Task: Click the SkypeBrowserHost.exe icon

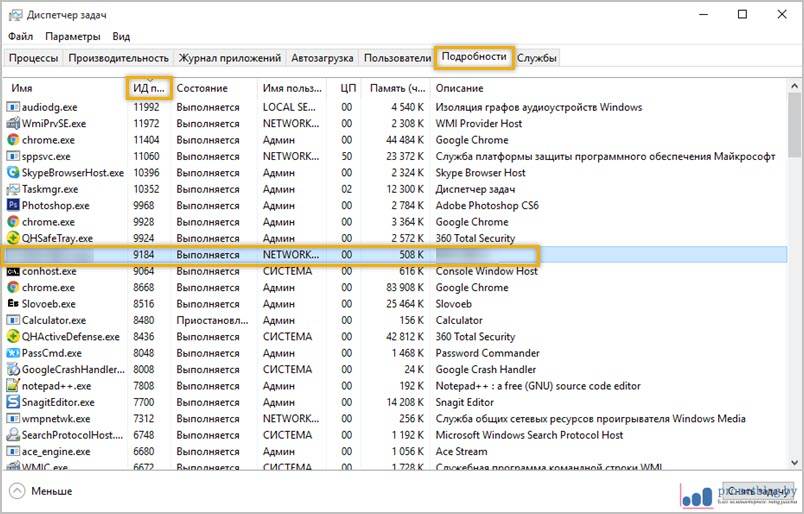Action: 13,172
